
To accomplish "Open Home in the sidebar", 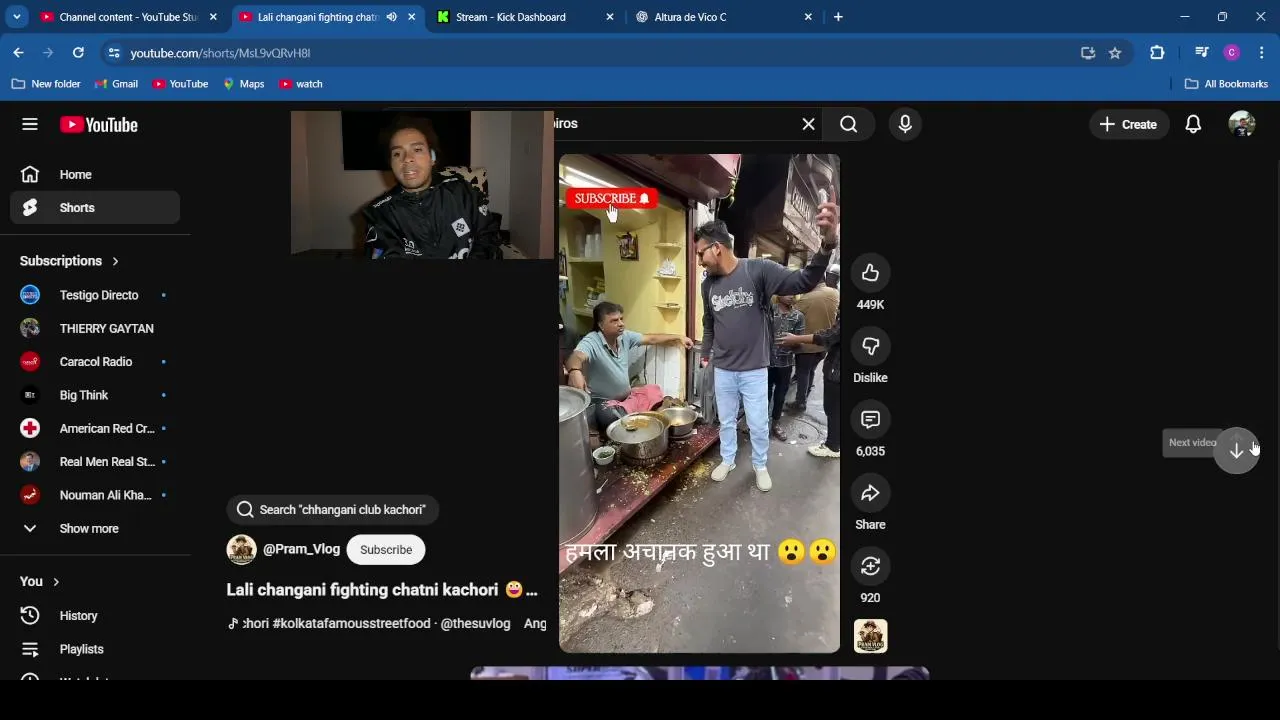I will [x=96, y=174].
